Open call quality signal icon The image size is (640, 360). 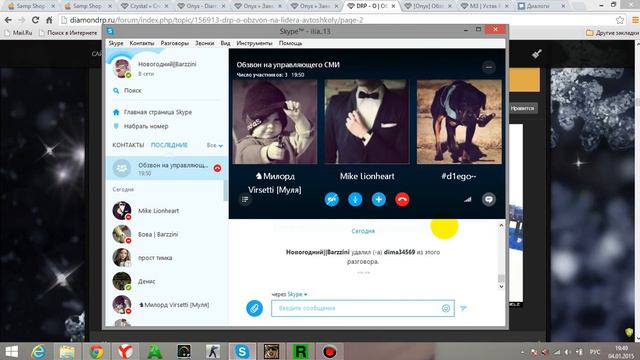[468, 199]
